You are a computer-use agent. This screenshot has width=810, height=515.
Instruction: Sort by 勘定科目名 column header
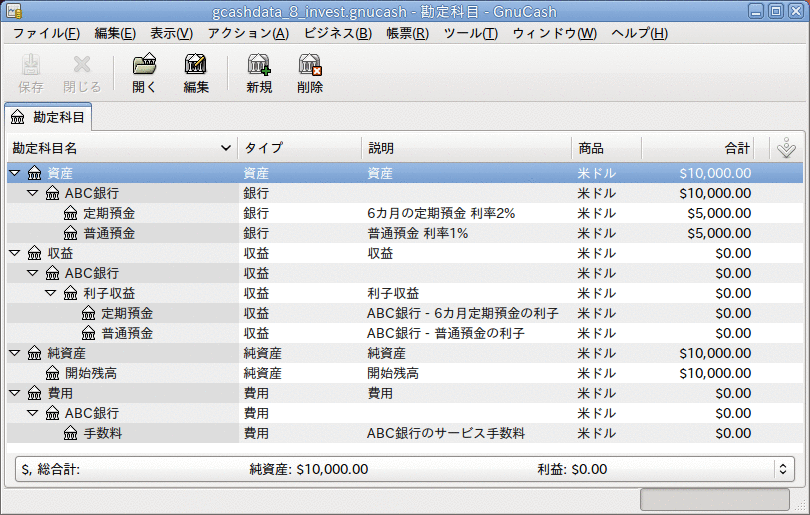[122, 148]
